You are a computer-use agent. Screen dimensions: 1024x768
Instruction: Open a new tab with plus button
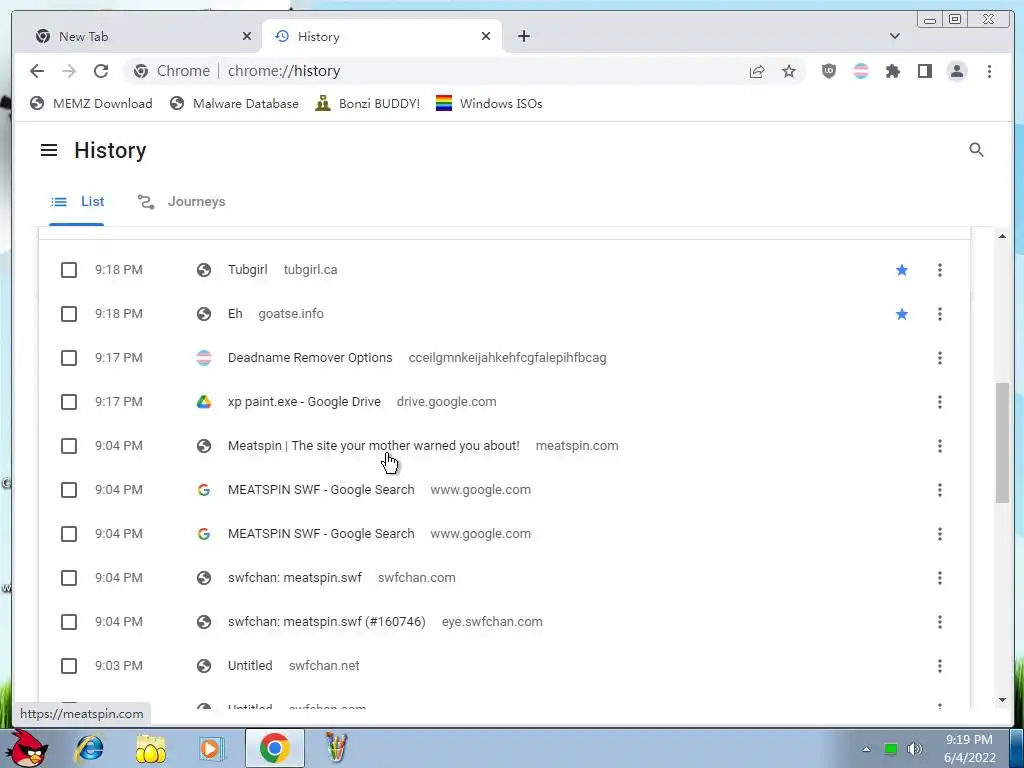point(524,37)
